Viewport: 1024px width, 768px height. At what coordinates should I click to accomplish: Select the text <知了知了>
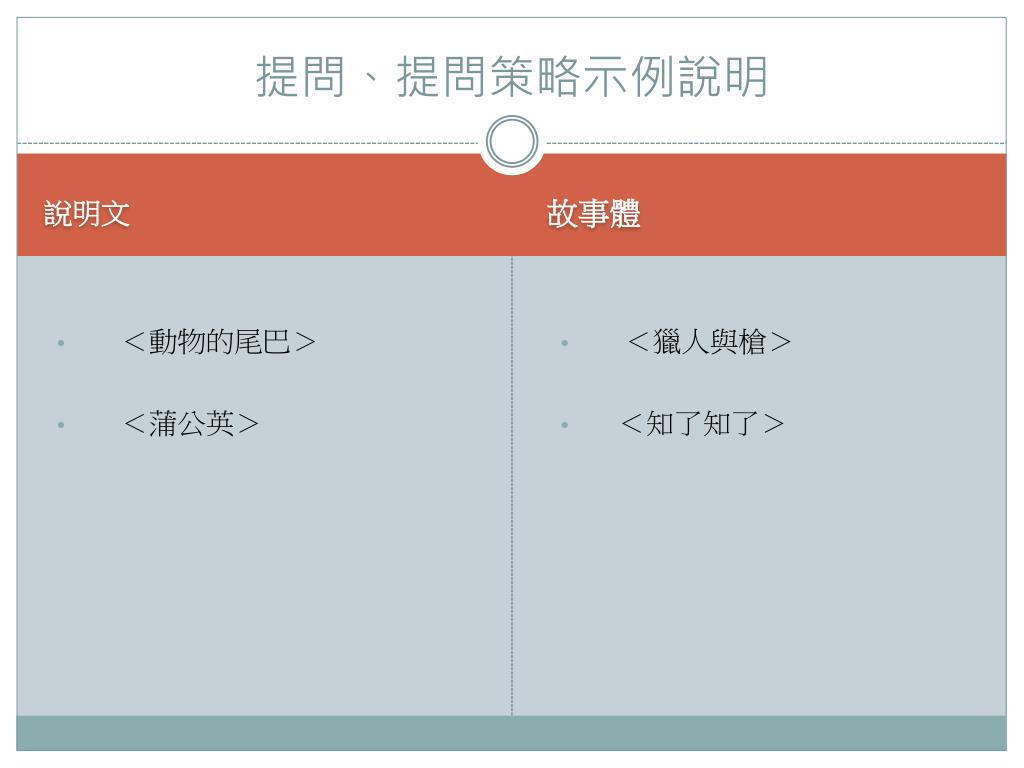[702, 423]
